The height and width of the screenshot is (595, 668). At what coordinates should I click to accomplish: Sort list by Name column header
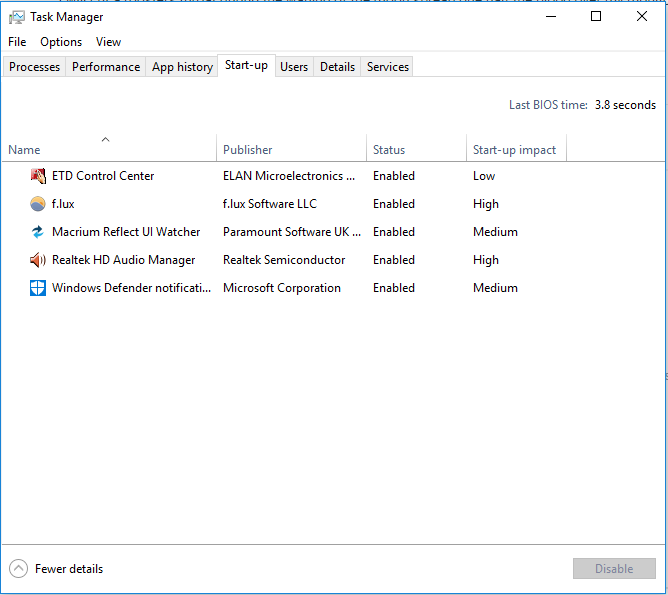tap(24, 150)
